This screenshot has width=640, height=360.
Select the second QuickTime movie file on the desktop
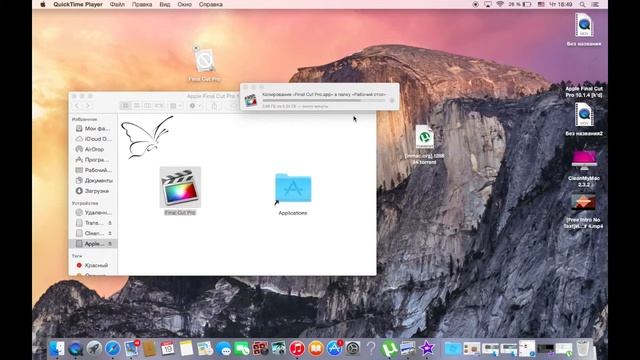click(x=584, y=115)
